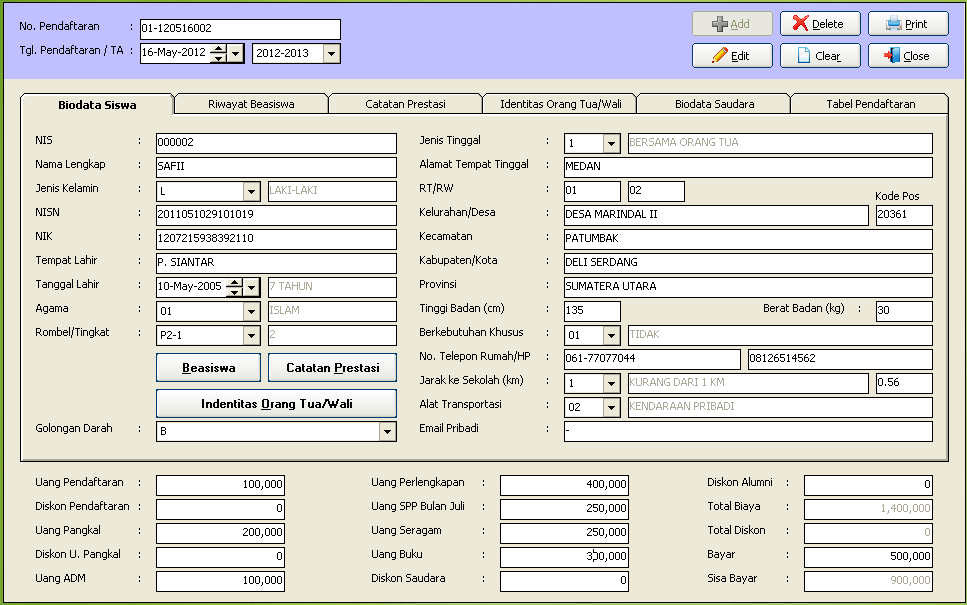Click the Tgl. Pendaftaran date spinner arrows
The image size is (967, 605).
218,54
